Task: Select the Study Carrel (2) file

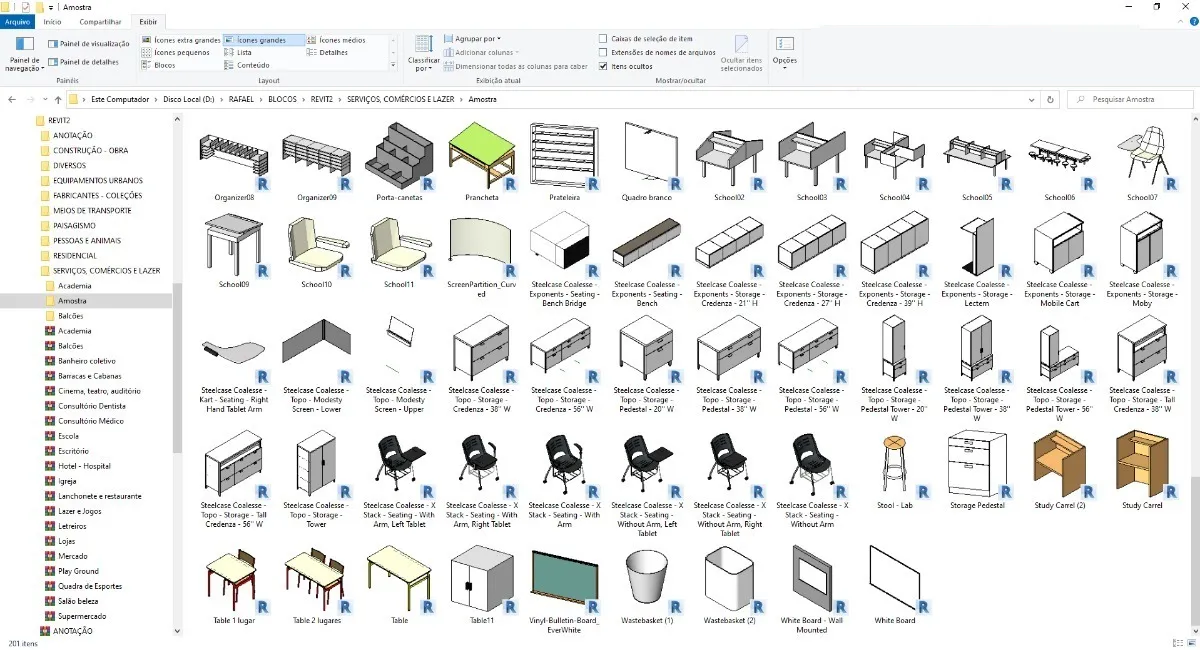Action: pos(1059,472)
